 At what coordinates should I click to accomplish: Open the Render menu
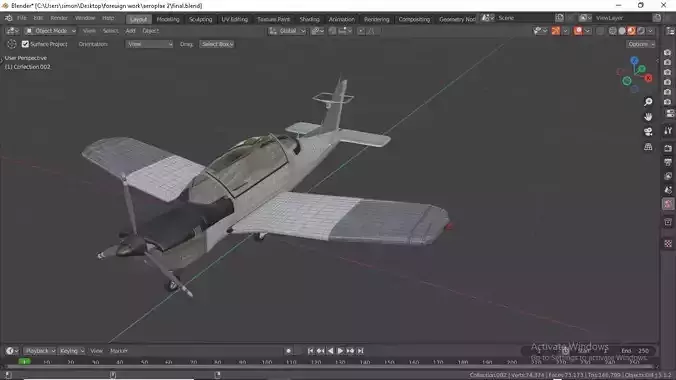point(59,18)
